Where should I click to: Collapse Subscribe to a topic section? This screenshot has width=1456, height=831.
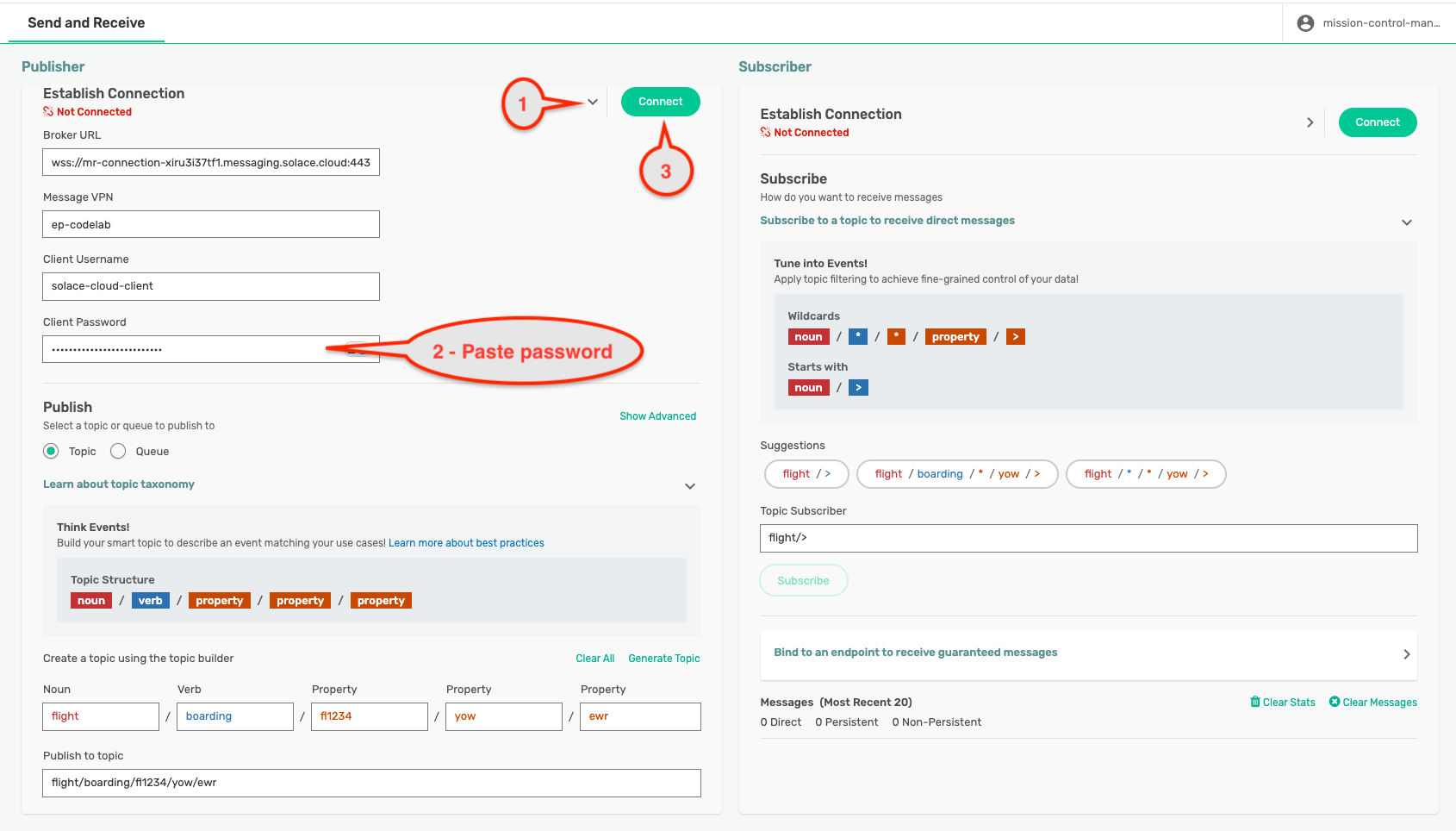point(1406,222)
